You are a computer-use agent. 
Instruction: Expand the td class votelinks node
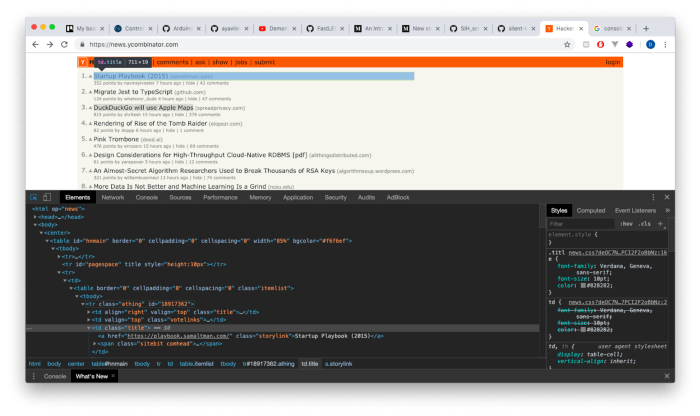coord(88,320)
